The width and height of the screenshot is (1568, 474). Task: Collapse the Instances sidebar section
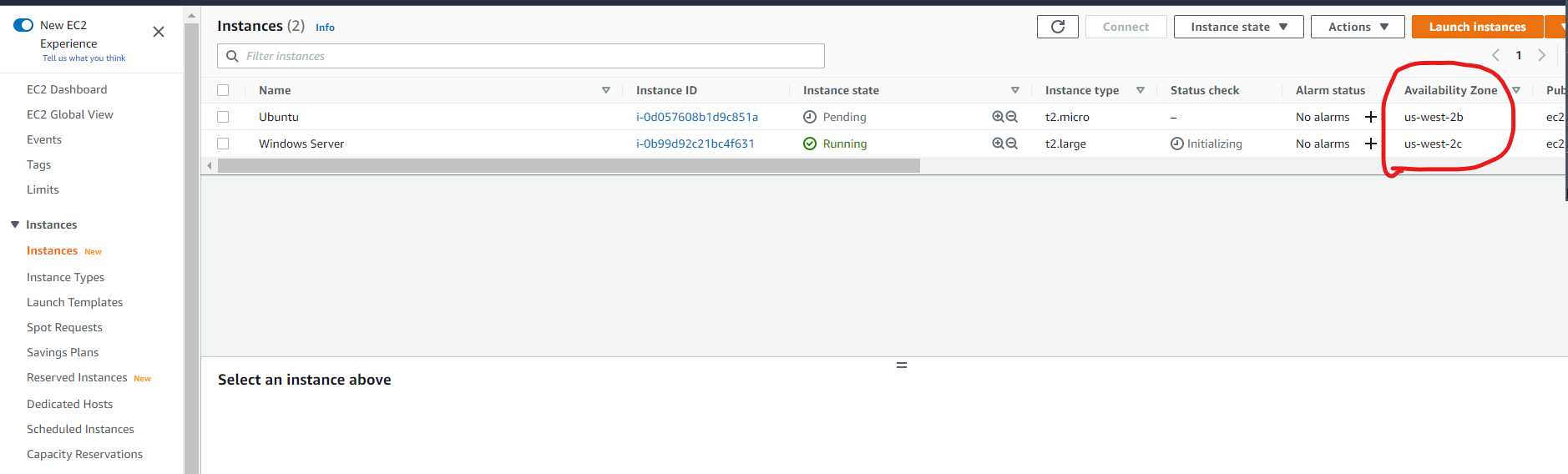pos(15,224)
